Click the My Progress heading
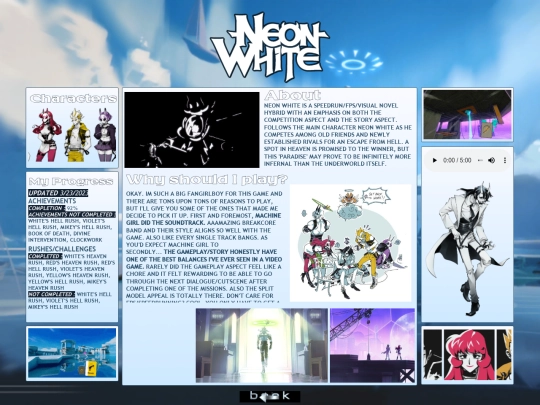This screenshot has width=540, height=405. click(x=71, y=181)
